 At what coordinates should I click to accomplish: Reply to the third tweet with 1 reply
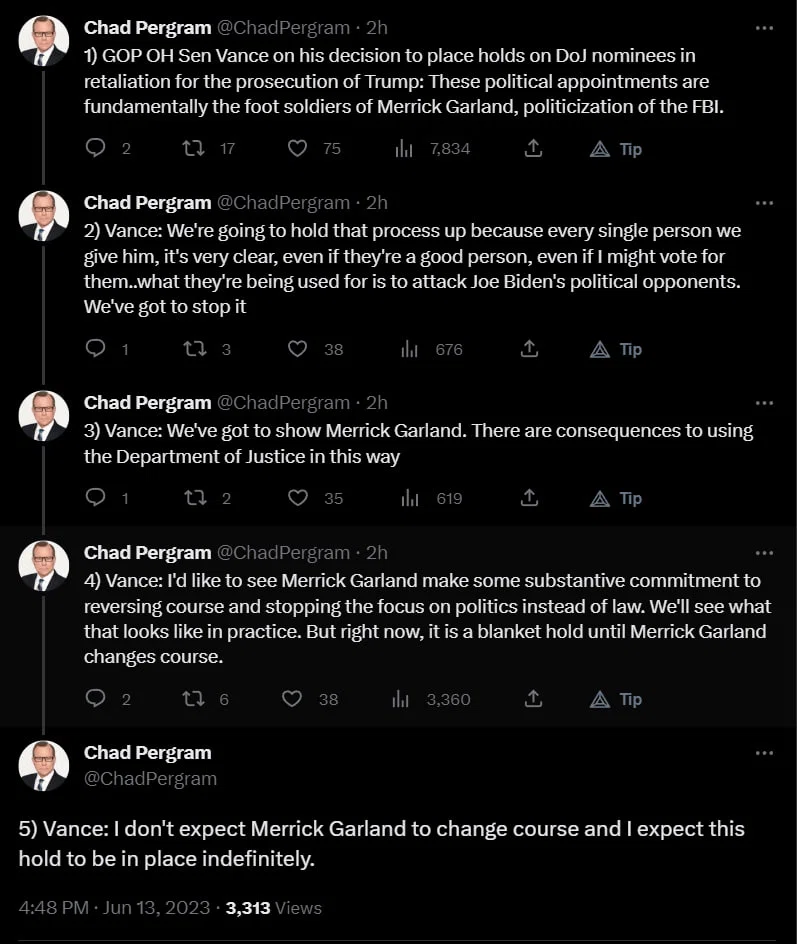pos(96,497)
